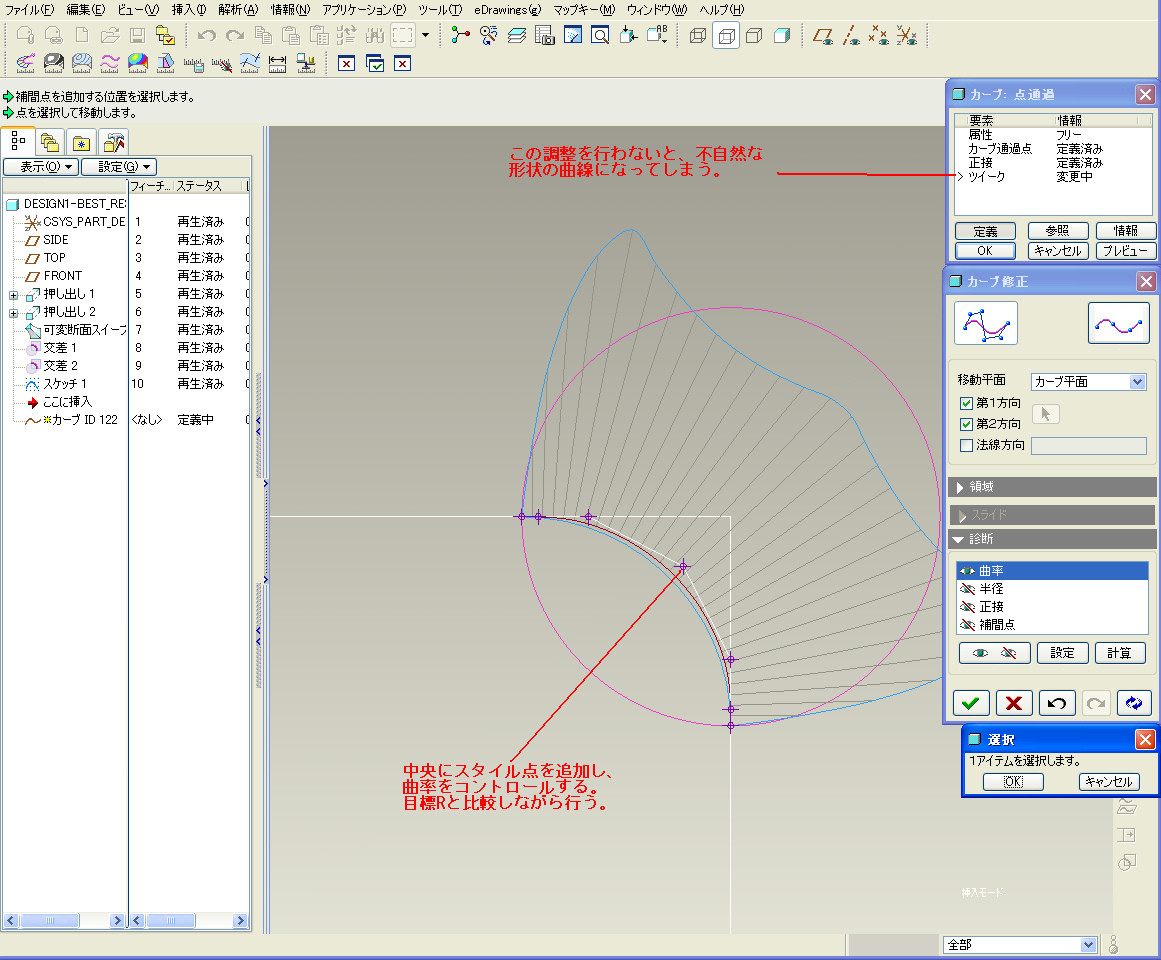The height and width of the screenshot is (960, 1161).
Task: Click the shaded display style icon
Action: click(x=782, y=36)
